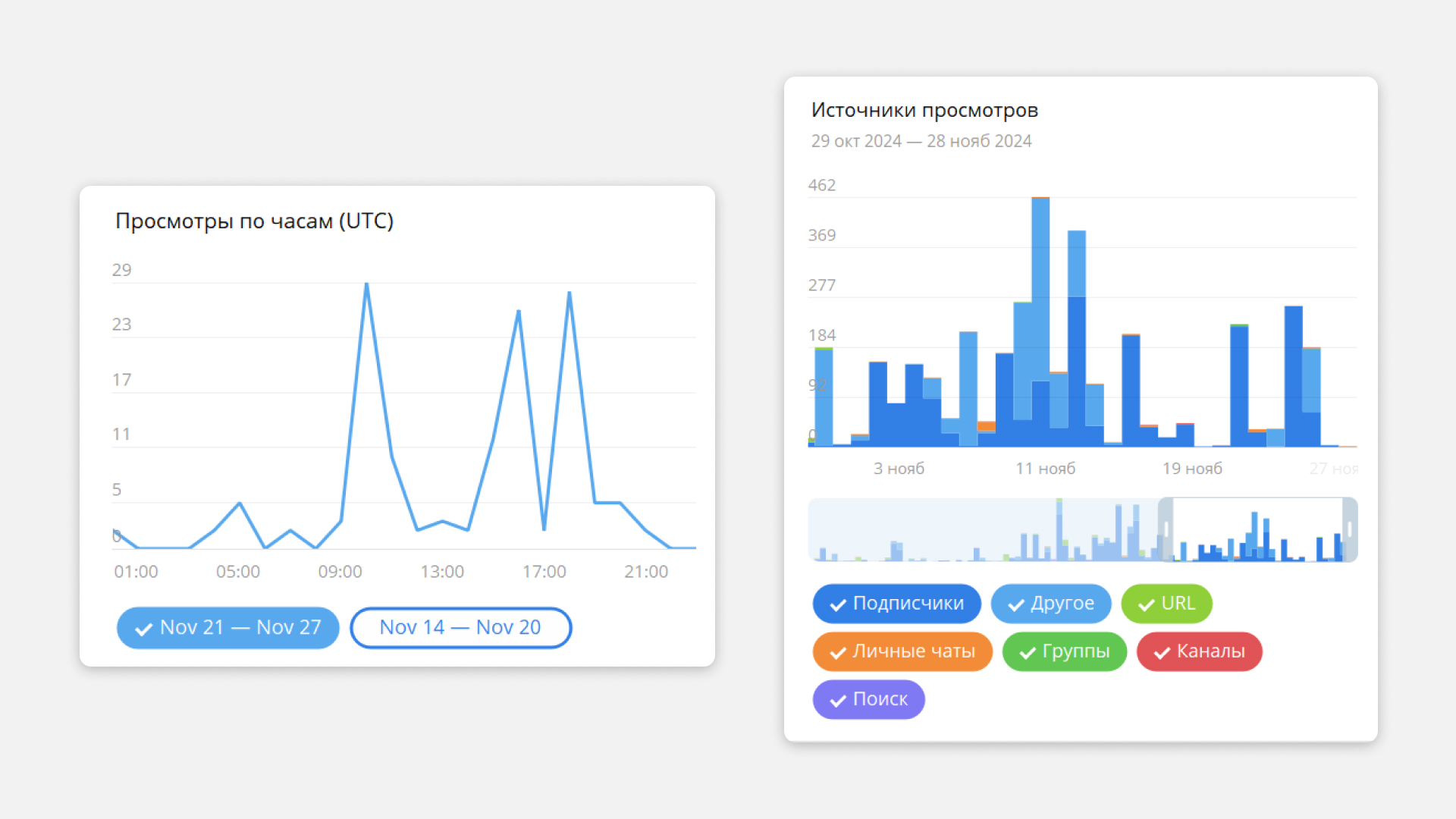The height and width of the screenshot is (819, 1456).
Task: Disable the Личные чаты series
Action: 902,651
